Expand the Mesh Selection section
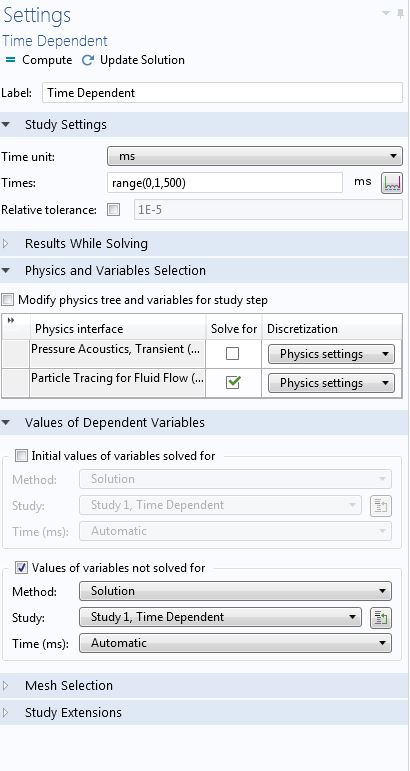Viewport: 410px width, 771px height. (69, 685)
